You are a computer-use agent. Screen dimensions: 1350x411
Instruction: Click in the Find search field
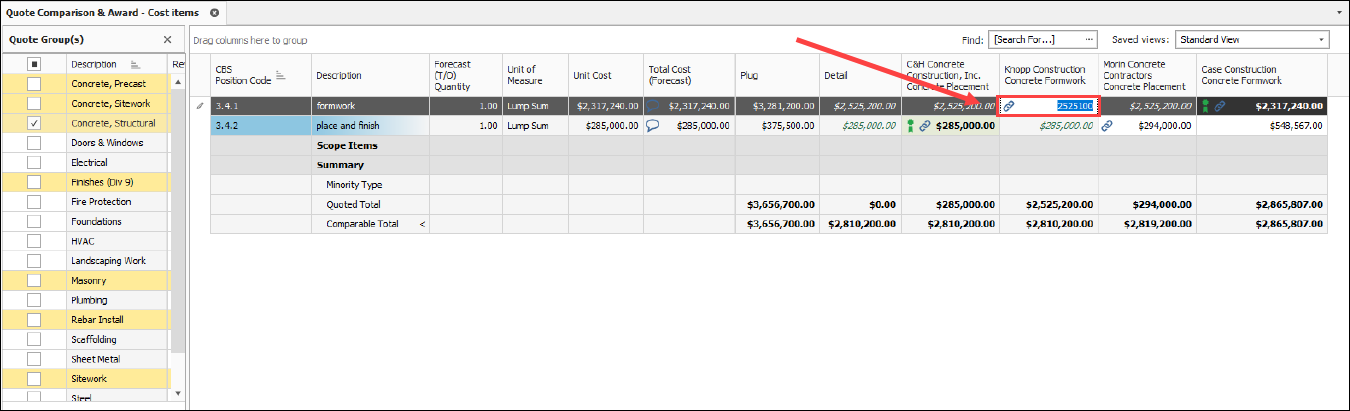tap(1035, 40)
